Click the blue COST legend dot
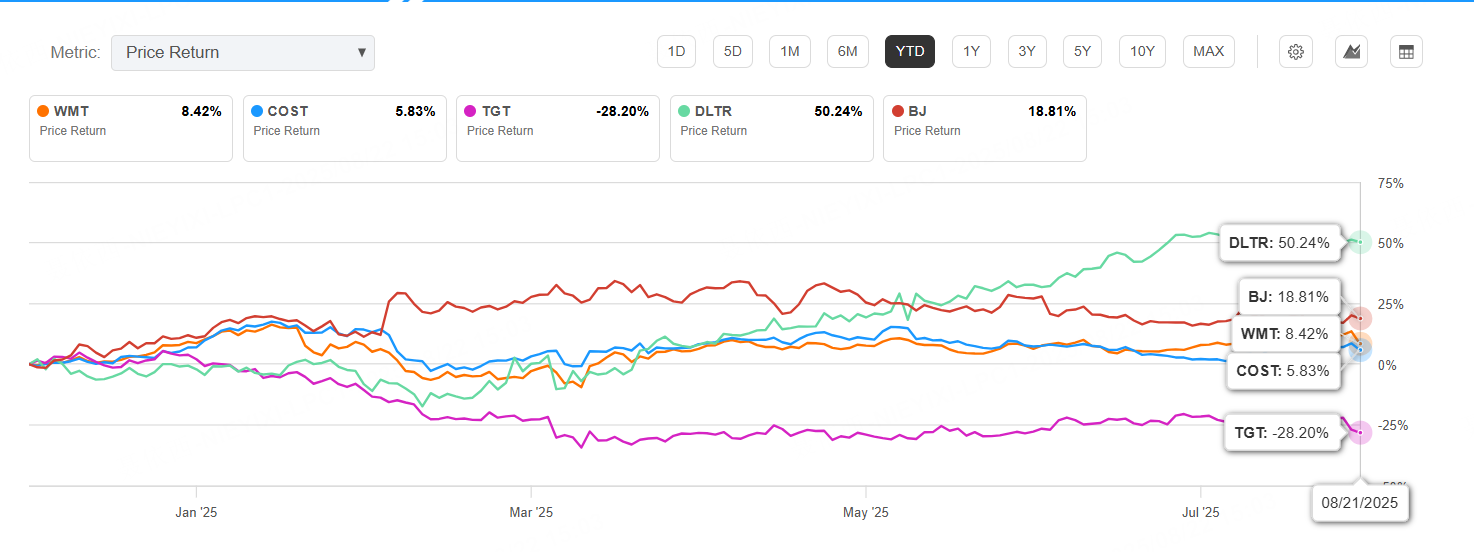Screen dimensions: 1474x552 pyautogui.click(x=256, y=112)
